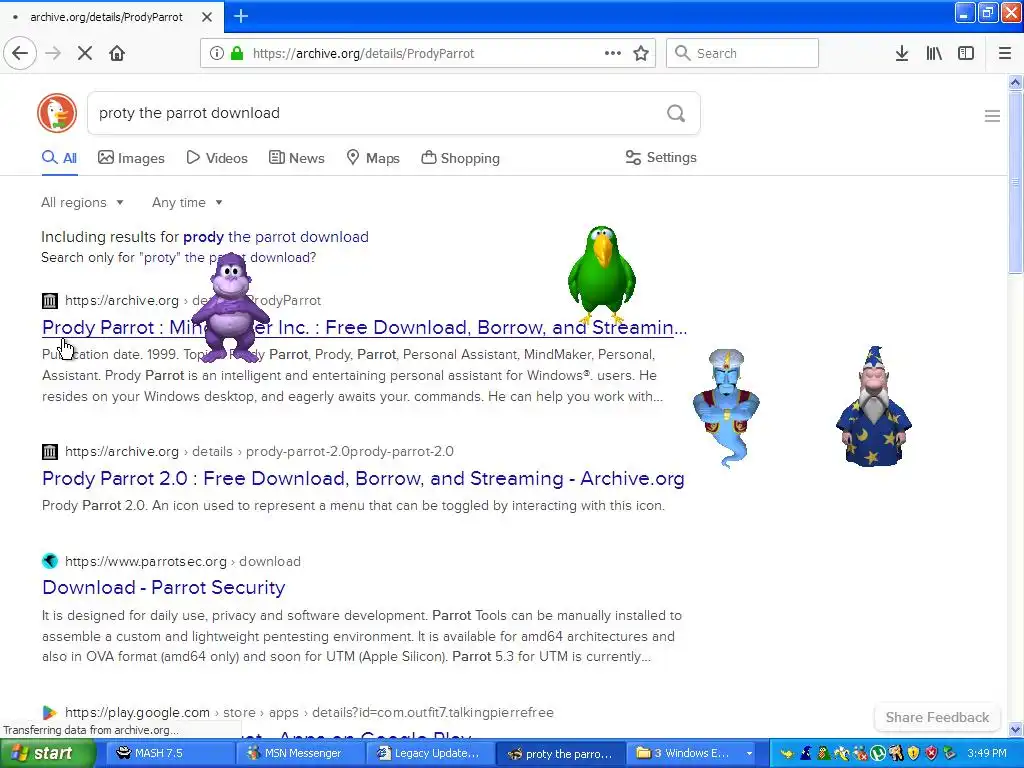Click the green parrot desktop character

601,274
